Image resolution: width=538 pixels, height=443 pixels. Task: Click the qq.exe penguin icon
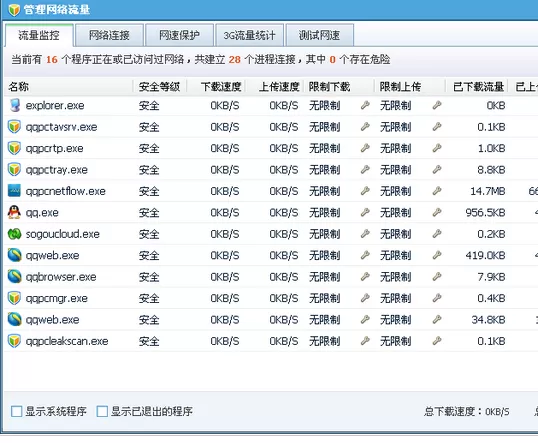pos(14,212)
